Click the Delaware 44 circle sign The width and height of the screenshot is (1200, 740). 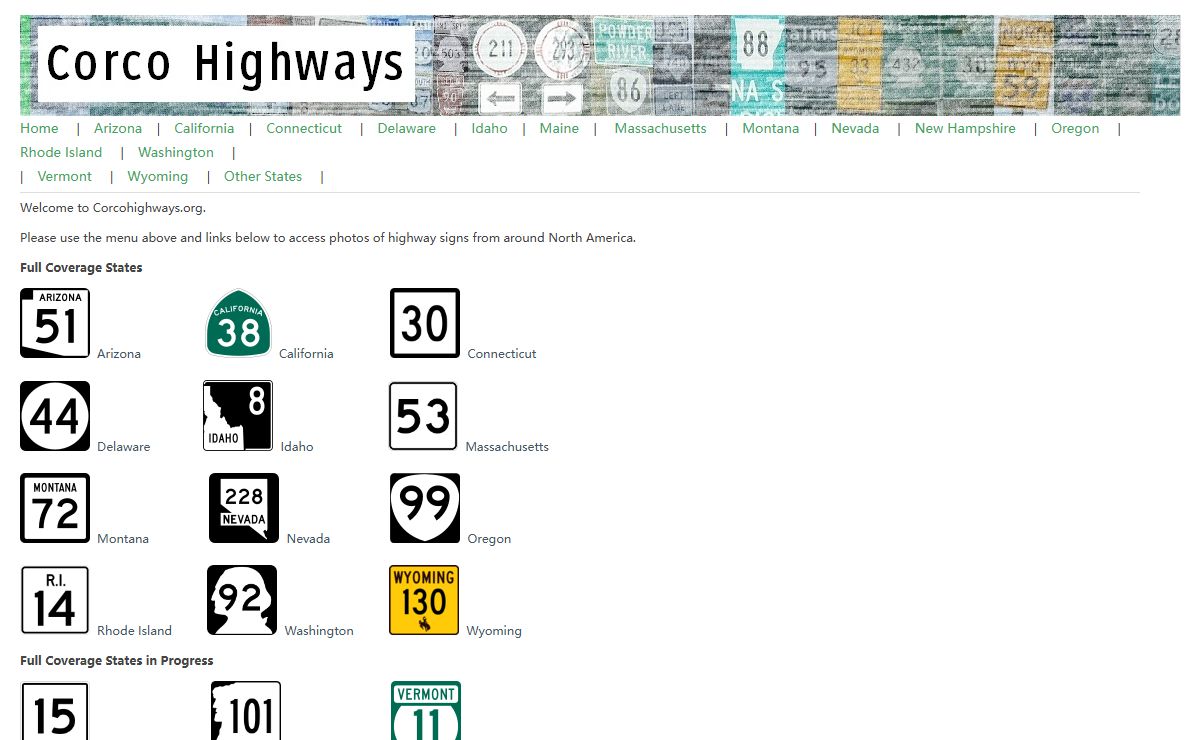point(55,416)
